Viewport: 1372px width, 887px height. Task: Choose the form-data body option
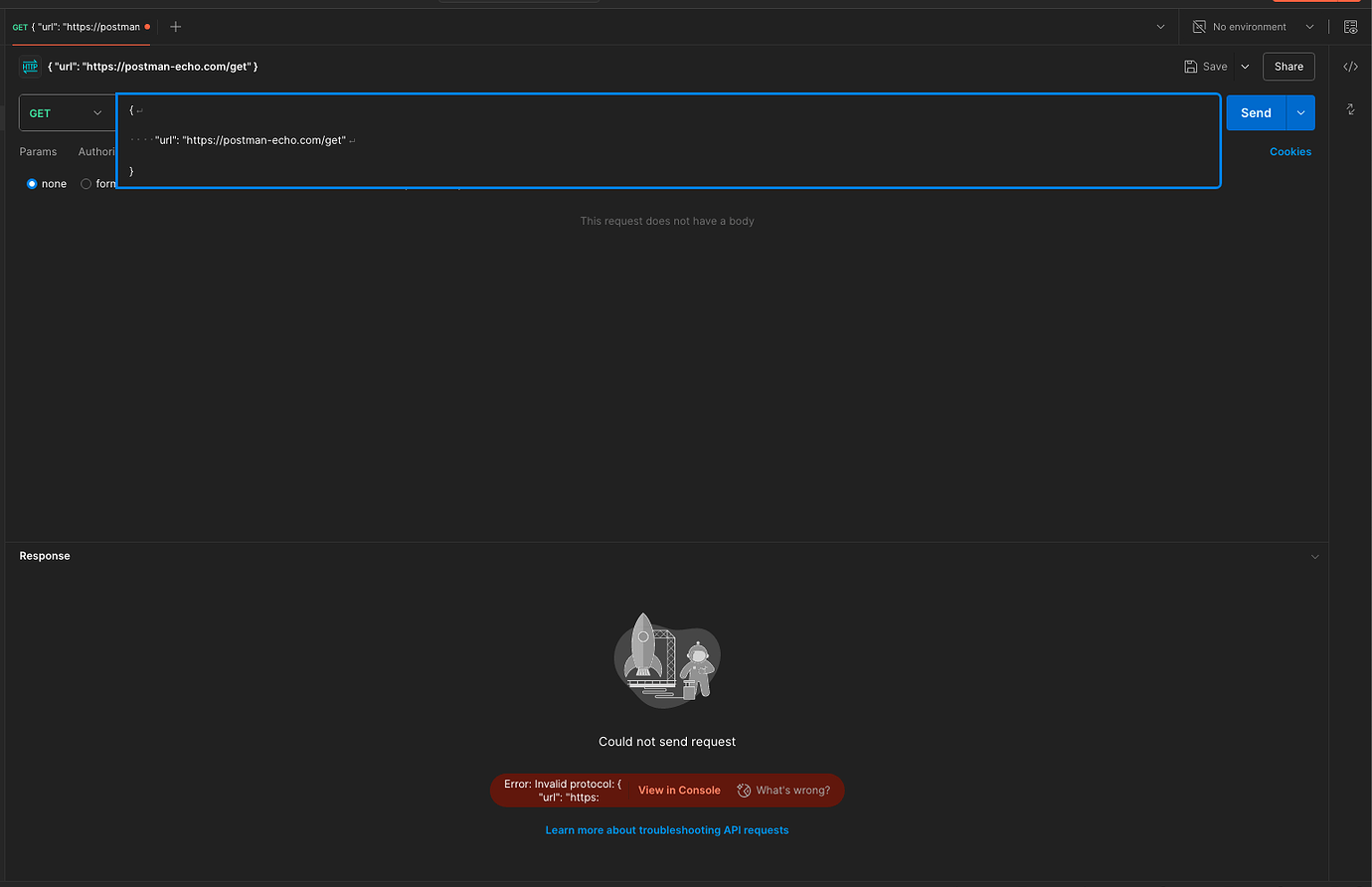[x=86, y=183]
